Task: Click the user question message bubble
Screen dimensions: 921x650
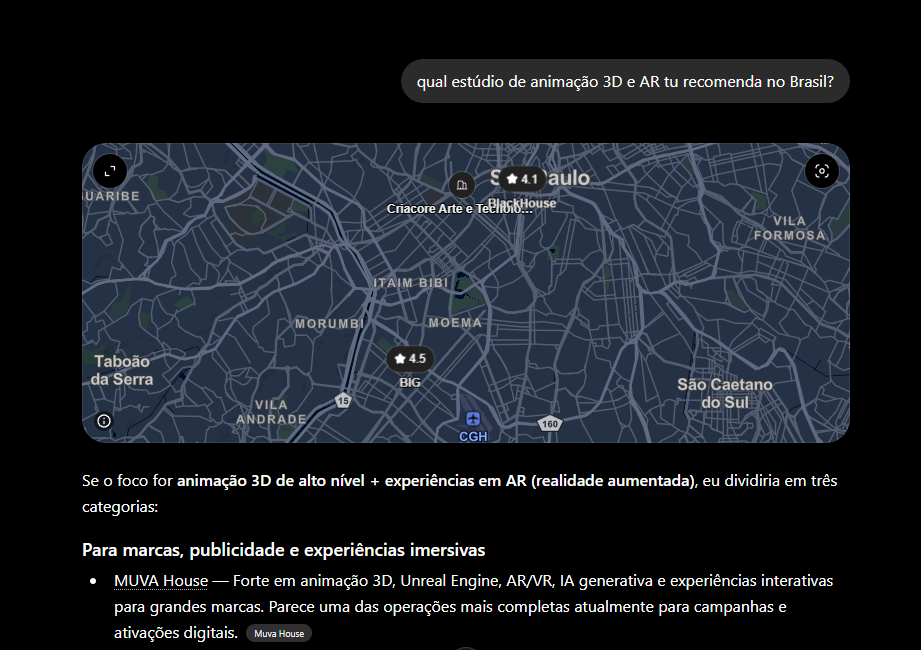Action: tap(625, 82)
